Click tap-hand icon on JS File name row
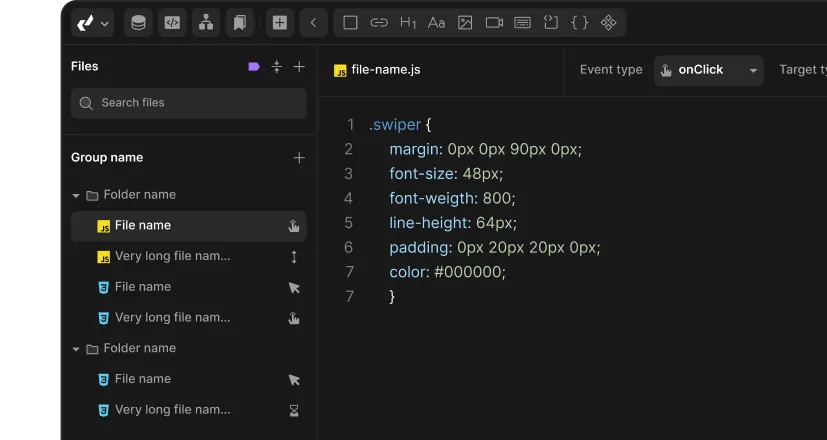This screenshot has width=827, height=440. click(x=294, y=226)
